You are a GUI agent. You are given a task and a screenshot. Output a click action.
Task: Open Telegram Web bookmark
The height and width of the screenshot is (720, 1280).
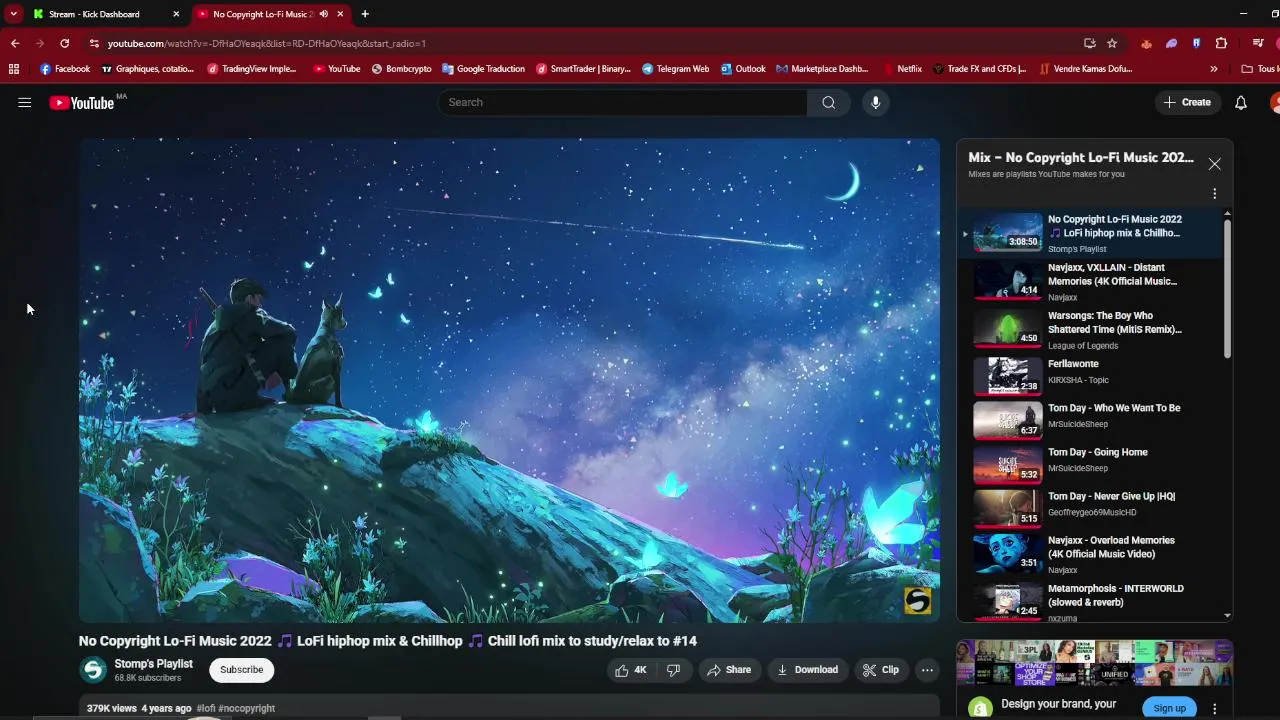click(x=675, y=69)
